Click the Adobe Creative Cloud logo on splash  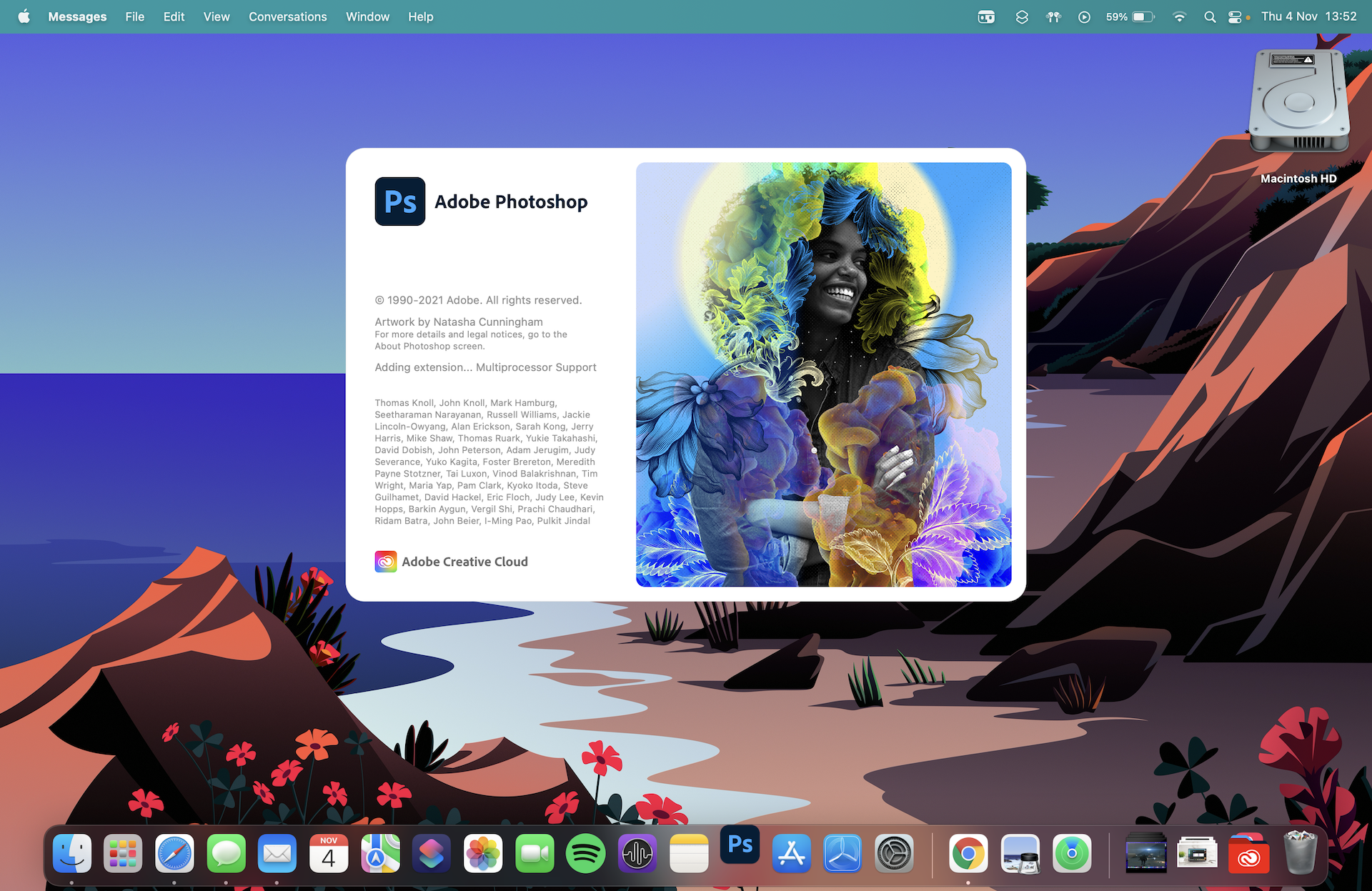(386, 562)
